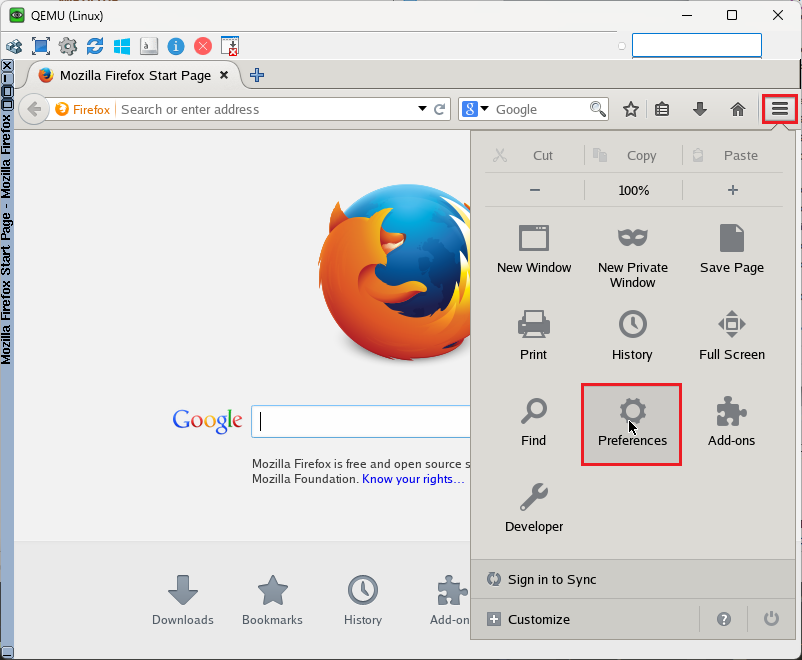Open Add-ons from the menu panel
The height and width of the screenshot is (660, 802).
tap(731, 423)
